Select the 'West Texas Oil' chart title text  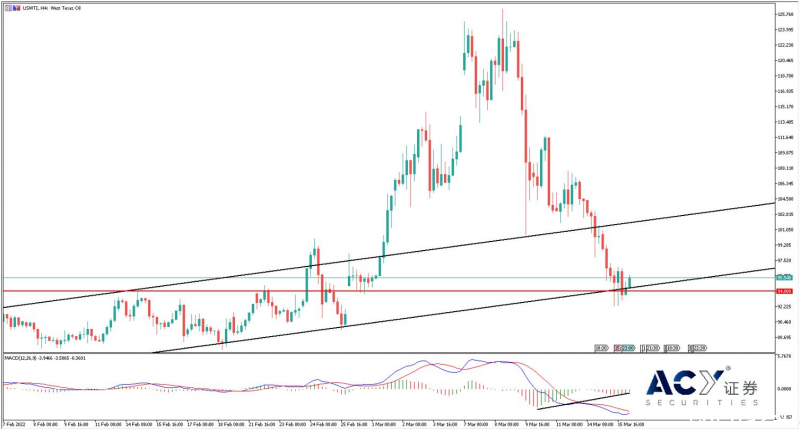pyautogui.click(x=66, y=8)
